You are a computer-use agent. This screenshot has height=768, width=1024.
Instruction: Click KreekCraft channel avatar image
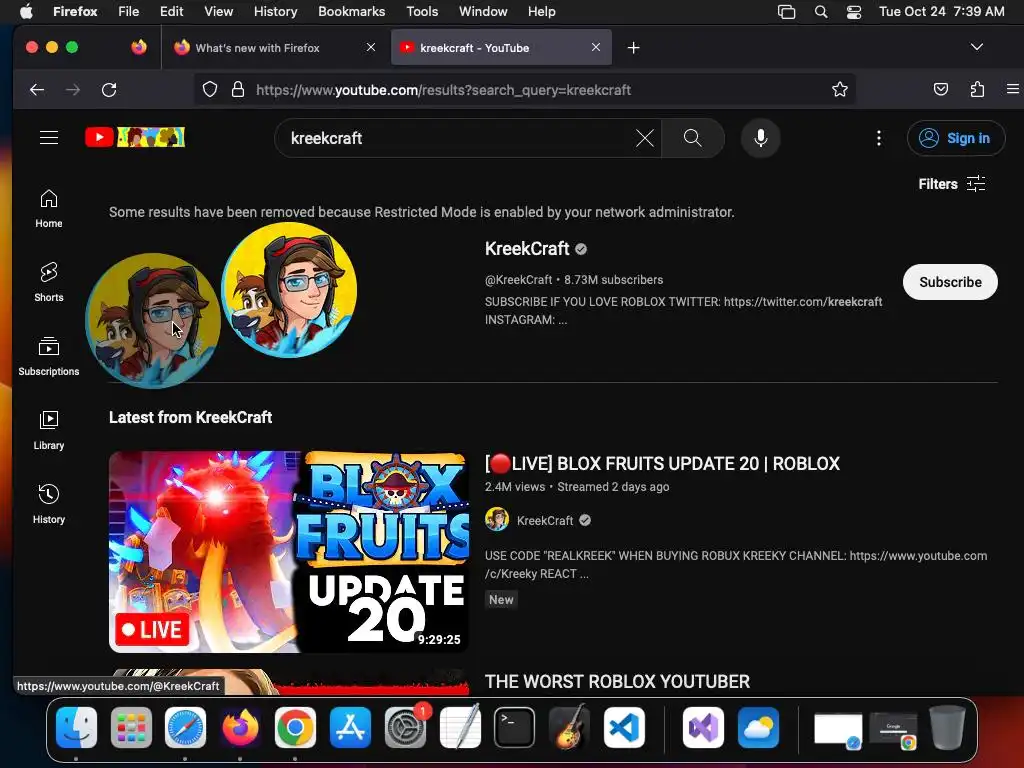point(289,290)
